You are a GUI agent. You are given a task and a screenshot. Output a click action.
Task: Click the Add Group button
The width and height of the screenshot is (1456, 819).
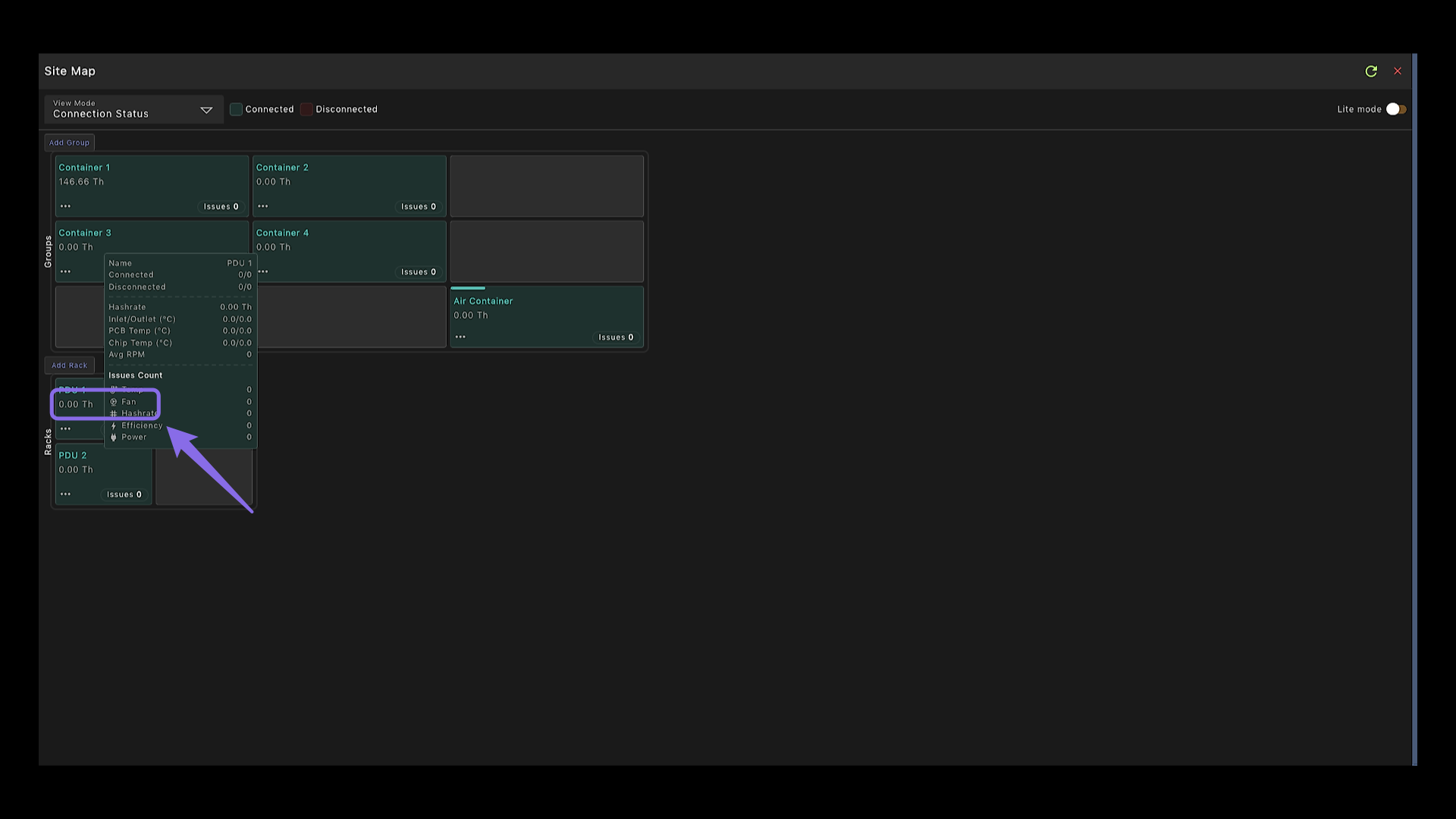point(69,143)
